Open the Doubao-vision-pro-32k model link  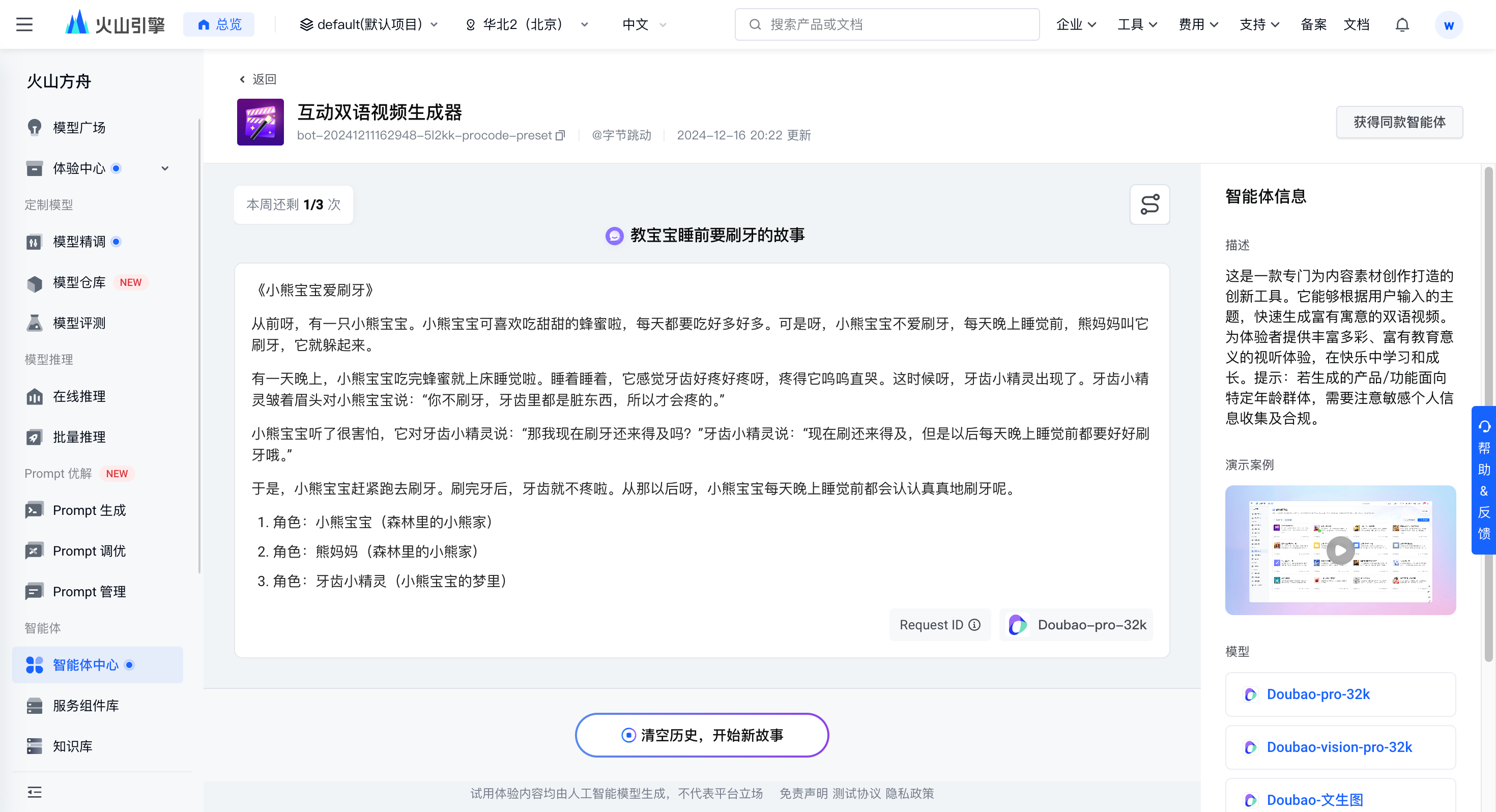(x=1339, y=747)
